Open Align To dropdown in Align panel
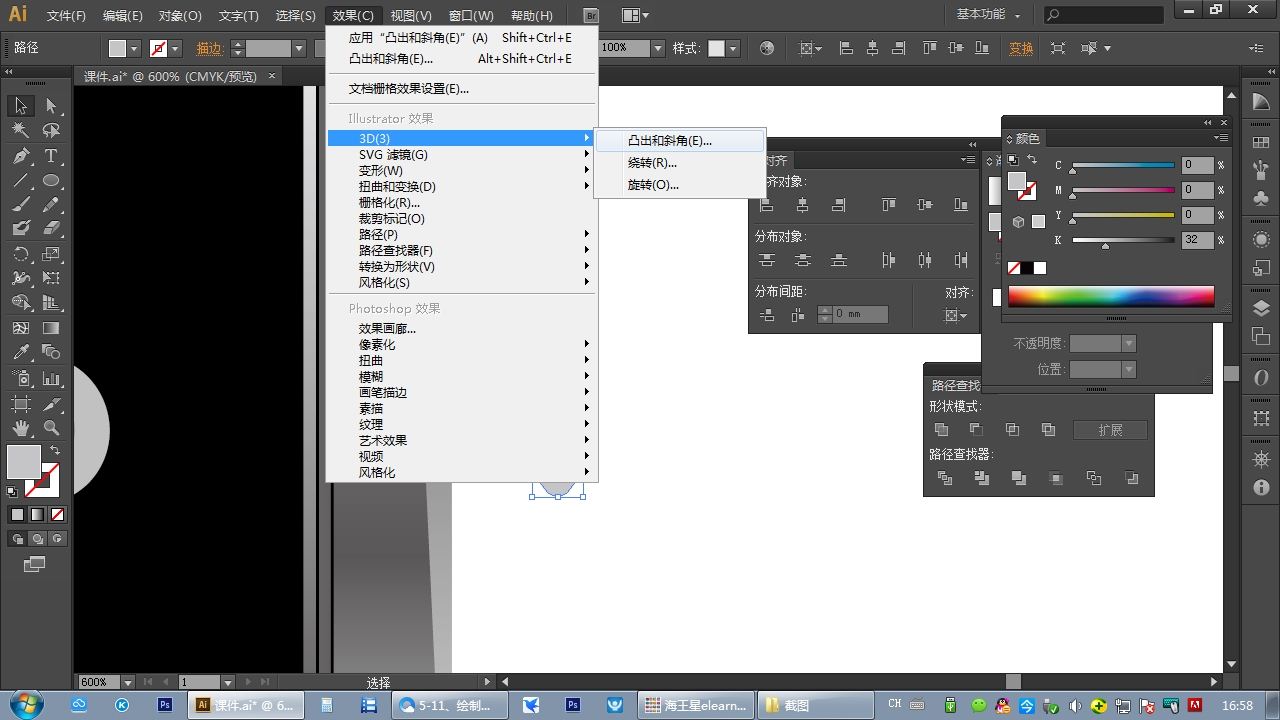Image resolution: width=1280 pixels, height=720 pixels. tap(957, 316)
